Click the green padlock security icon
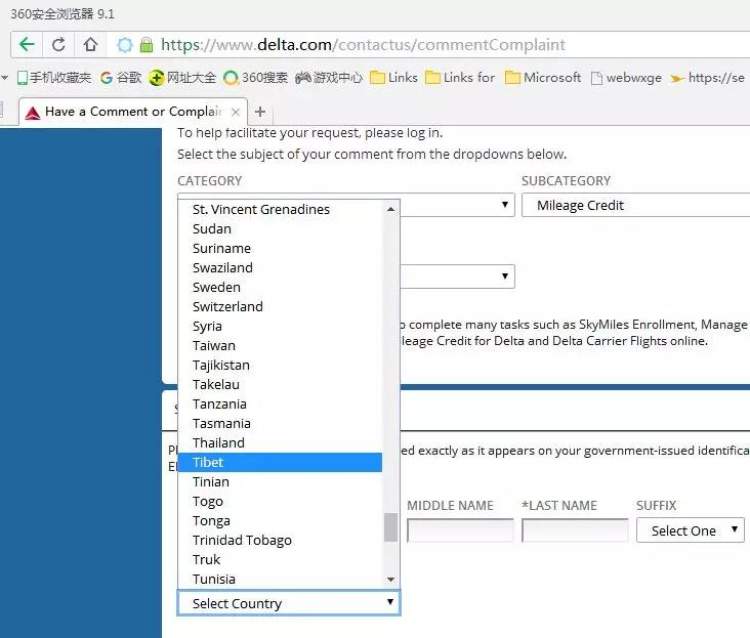 146,45
